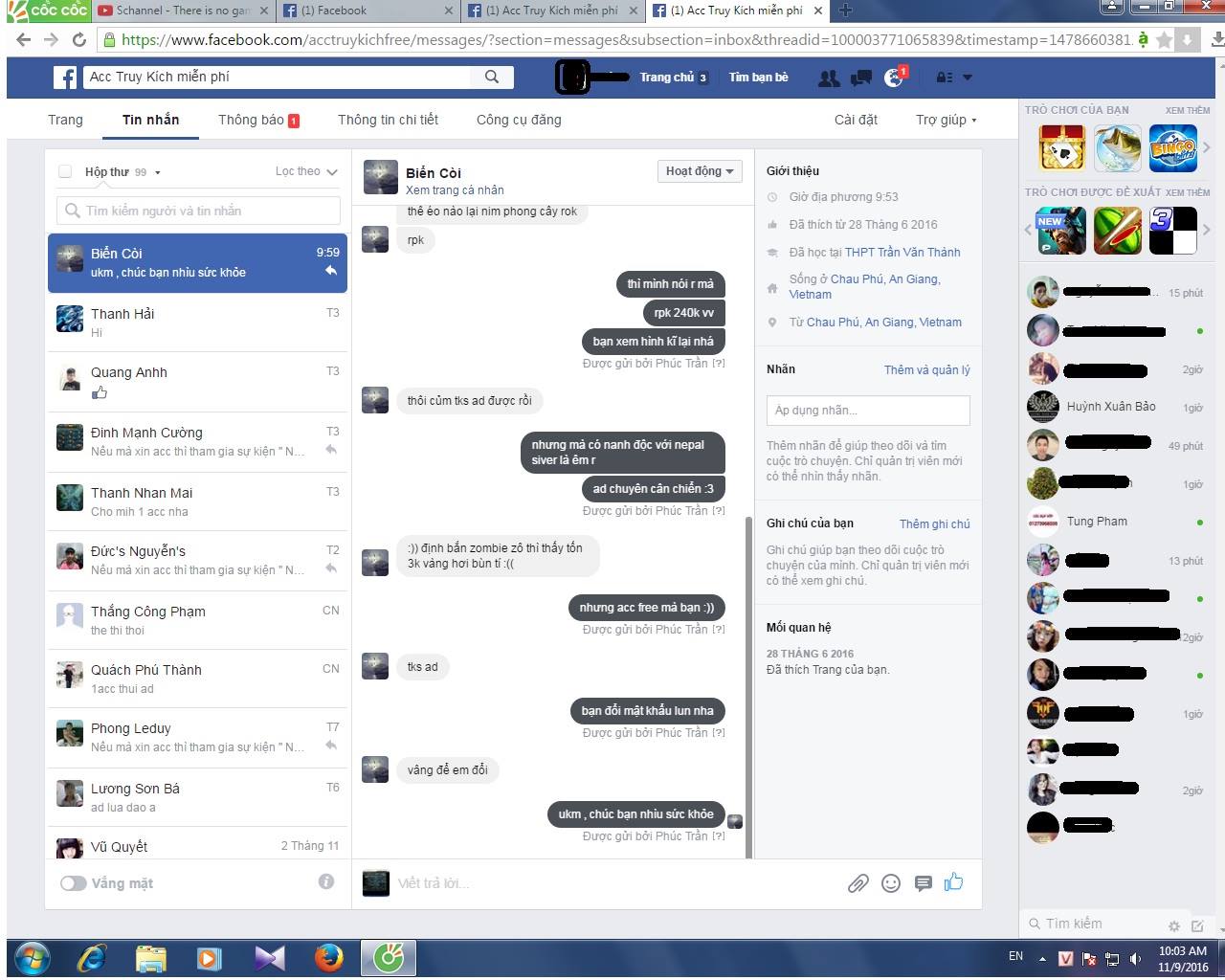Viewport: 1225px width, 980px height.
Task: Open the Hoạt động actions dropdown
Action: 700,171
